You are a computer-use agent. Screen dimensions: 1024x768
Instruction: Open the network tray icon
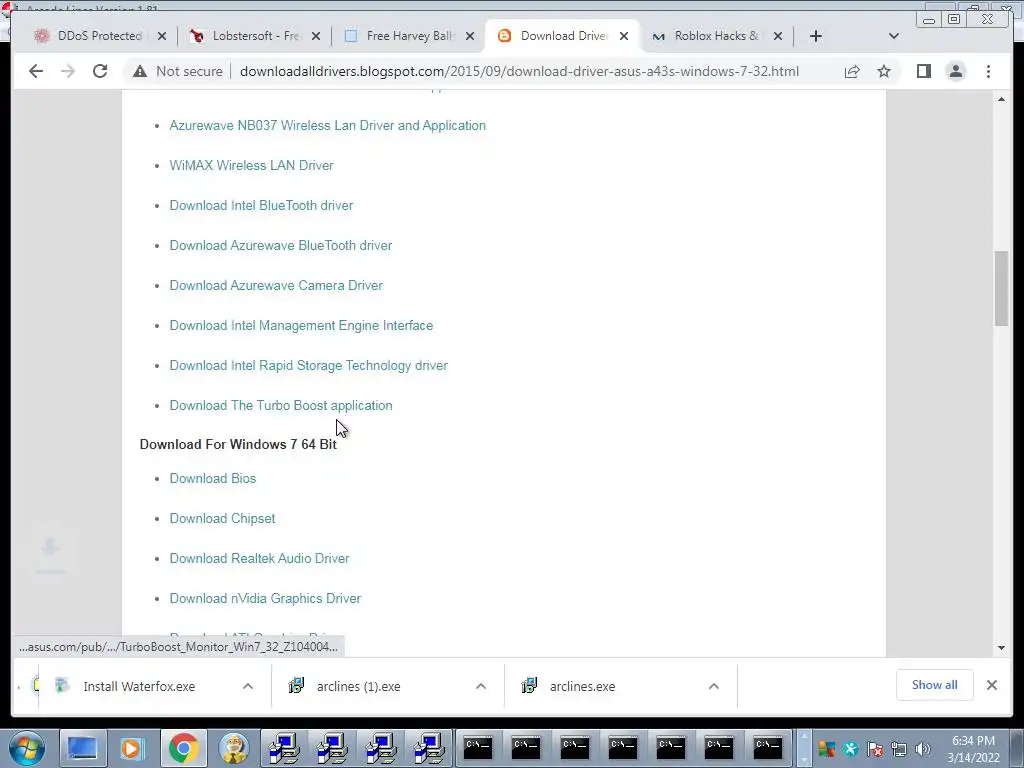pos(899,749)
